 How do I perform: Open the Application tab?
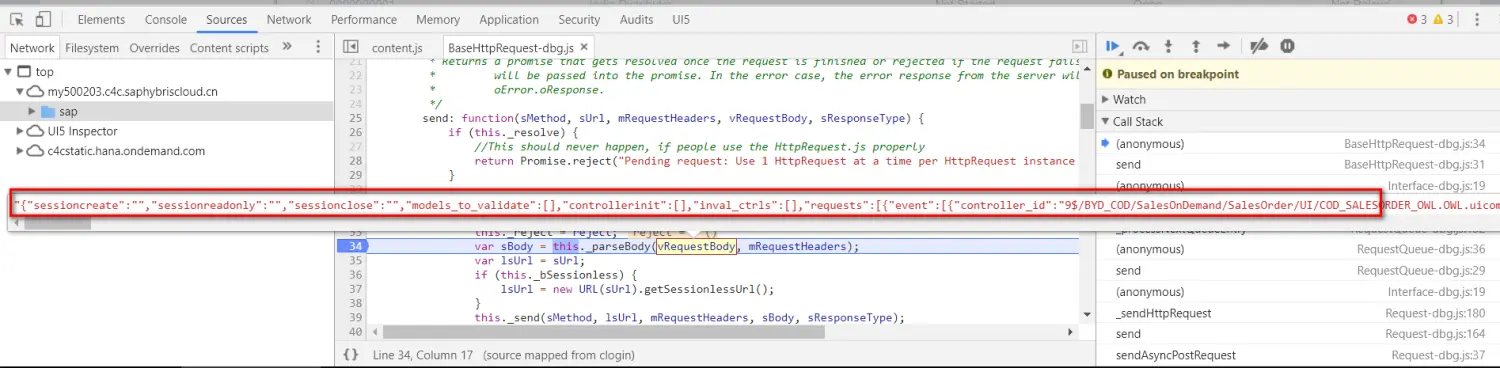[x=509, y=19]
